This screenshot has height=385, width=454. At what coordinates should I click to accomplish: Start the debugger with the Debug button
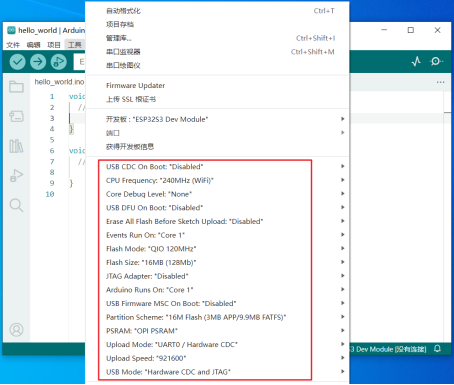coord(59,62)
